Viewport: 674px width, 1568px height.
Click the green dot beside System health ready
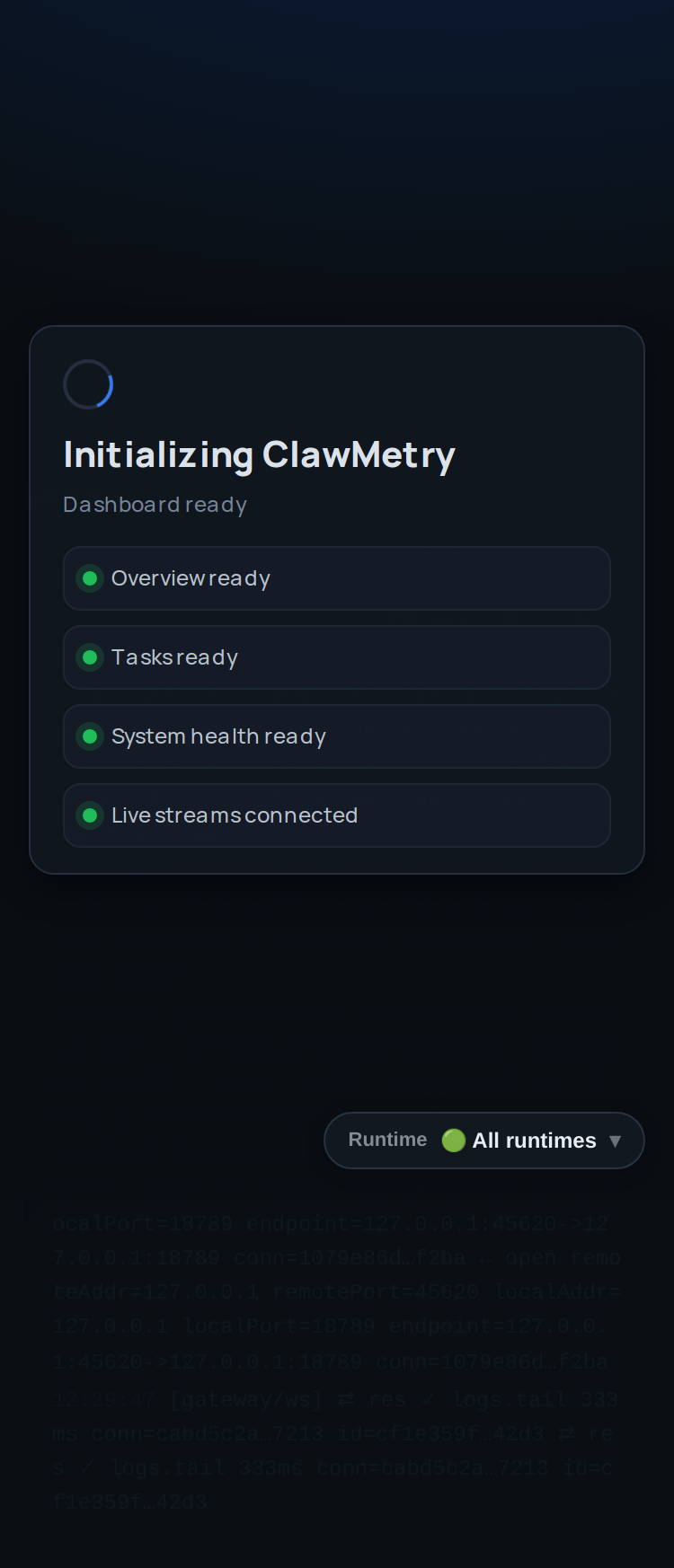[90, 736]
